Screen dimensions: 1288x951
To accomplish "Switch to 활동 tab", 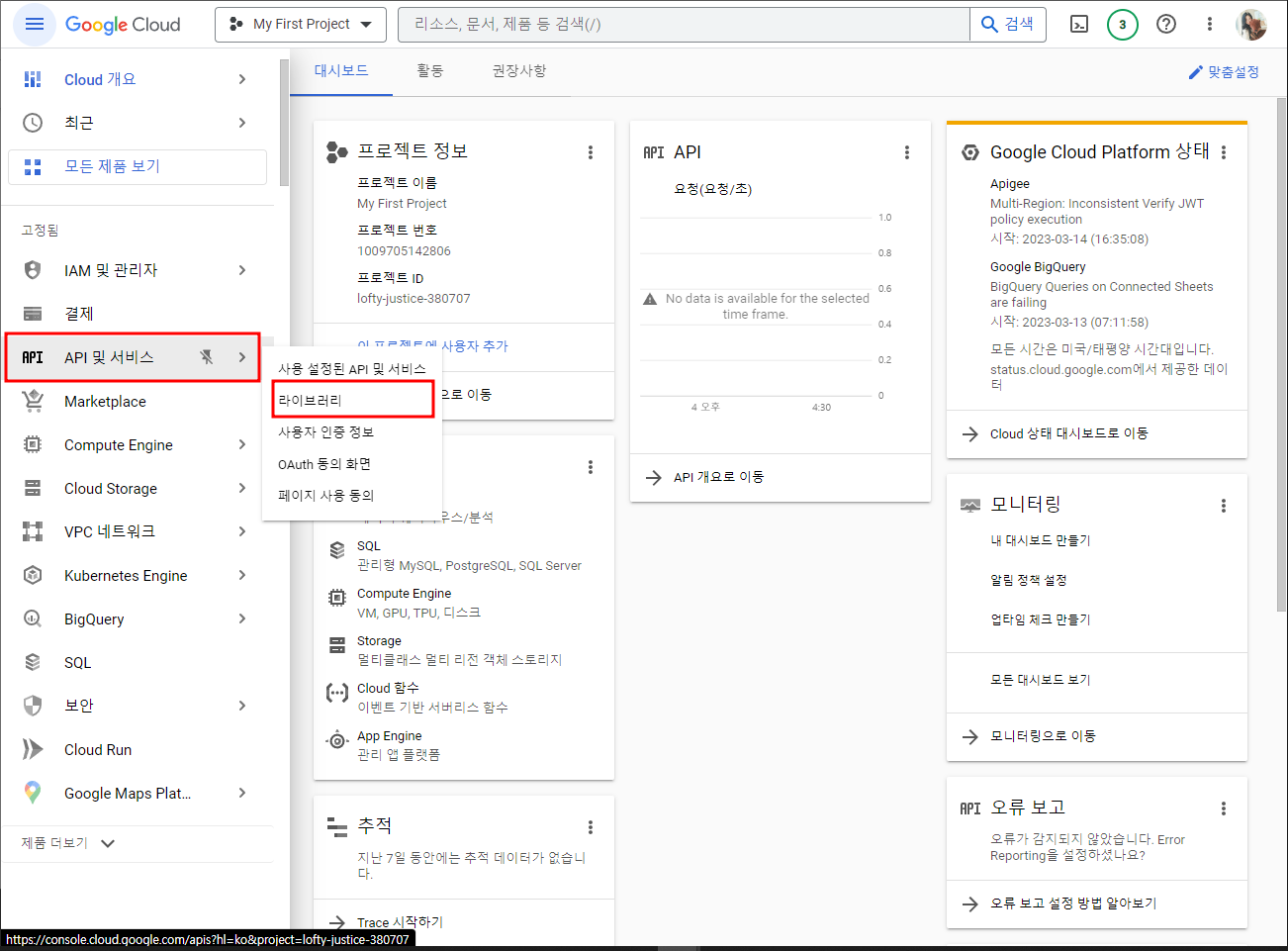I will (430, 71).
